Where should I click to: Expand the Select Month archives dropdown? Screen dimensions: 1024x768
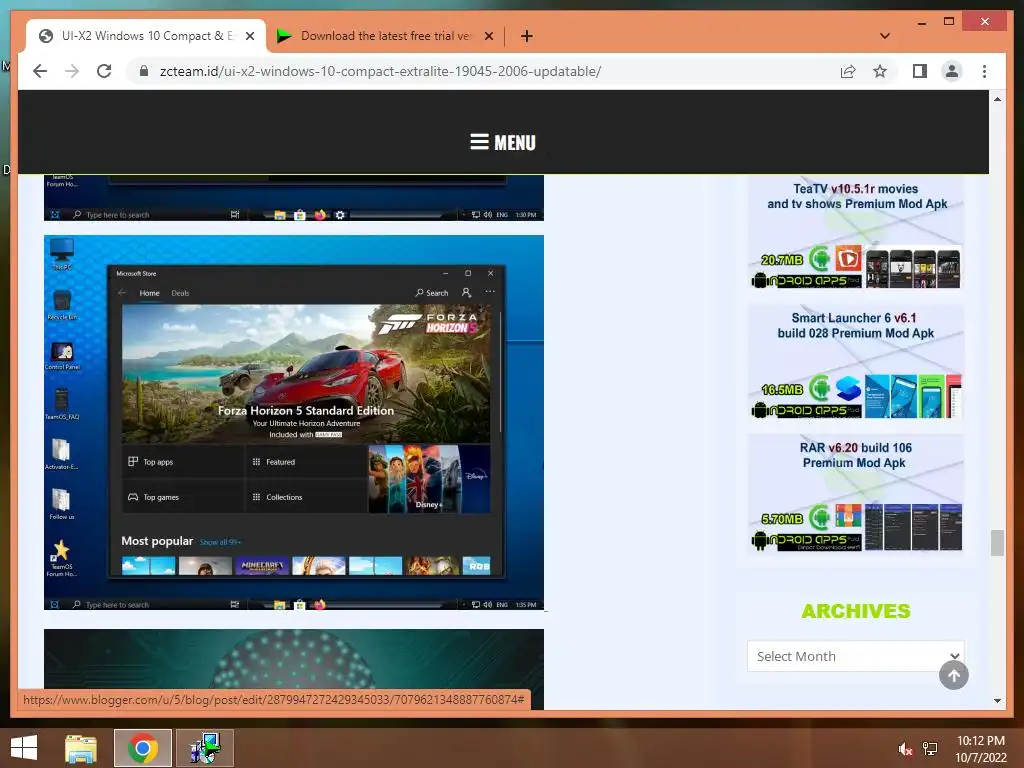pos(855,656)
